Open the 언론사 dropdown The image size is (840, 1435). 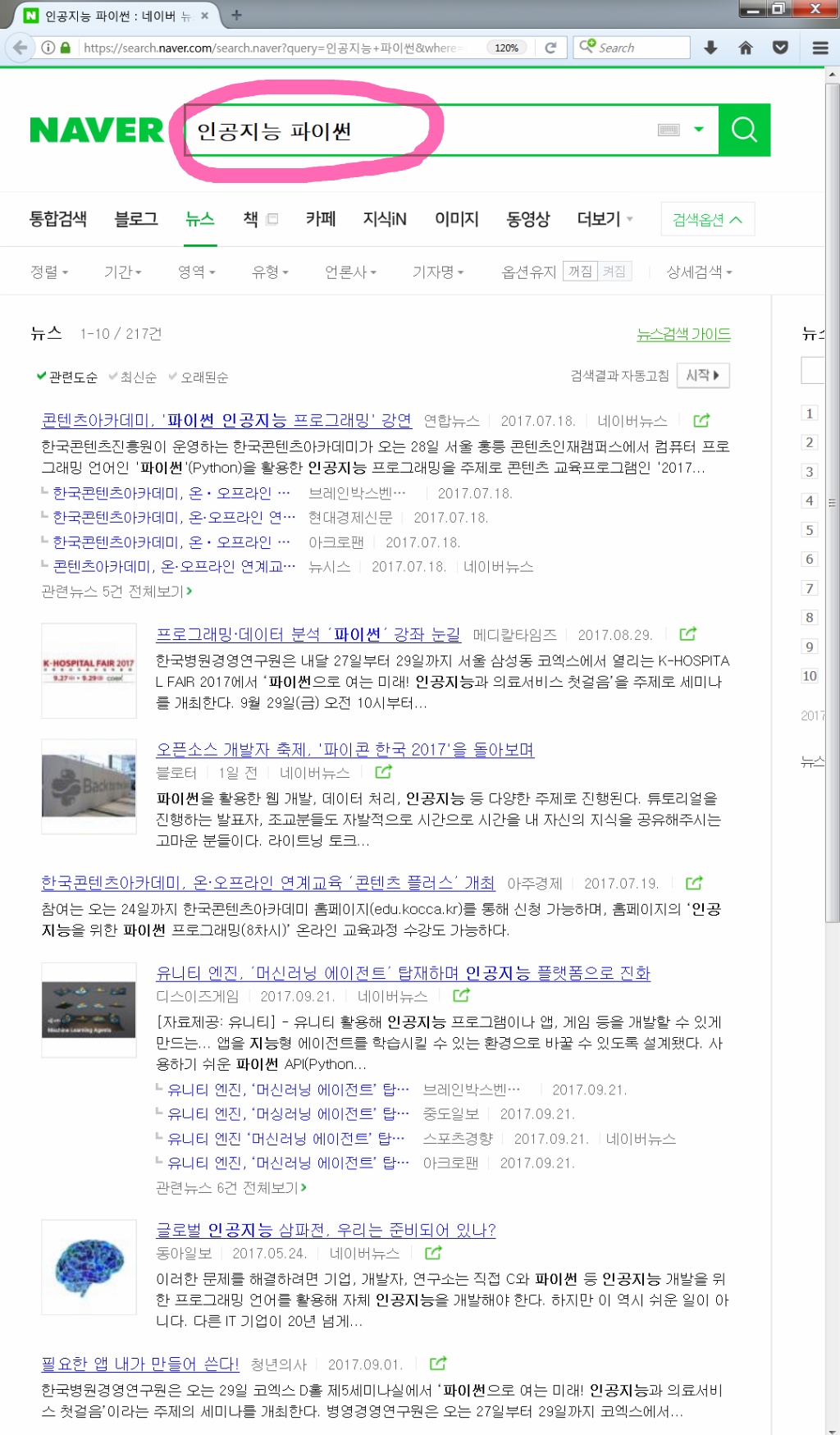point(351,272)
